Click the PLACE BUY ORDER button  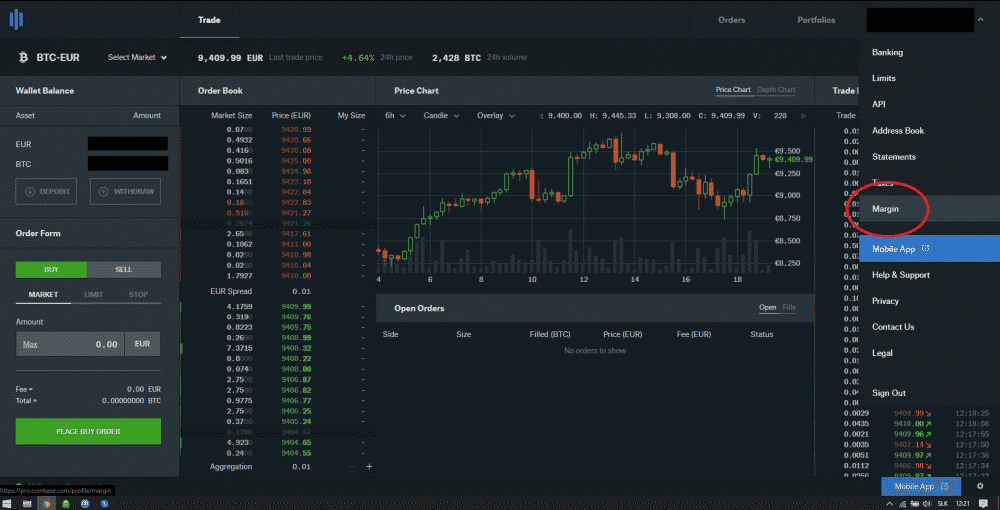pyautogui.click(x=88, y=432)
